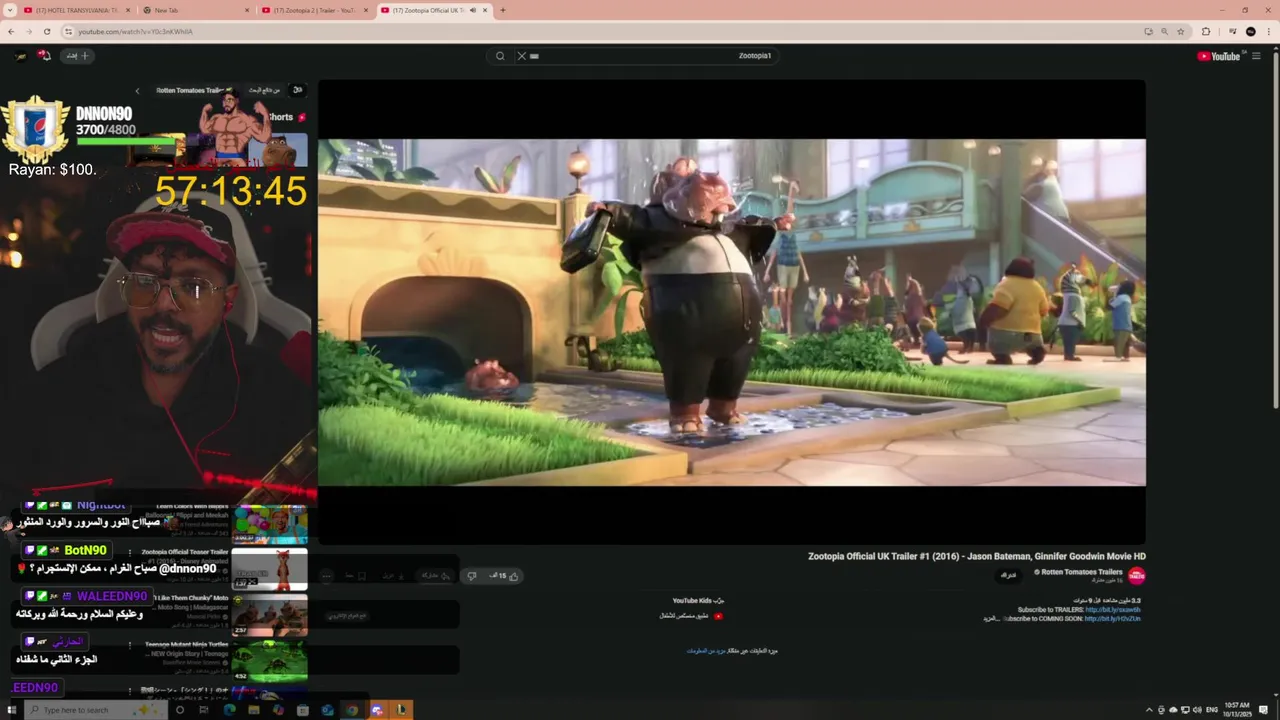The width and height of the screenshot is (1280, 720).
Task: Open the YouTube home logo
Action: (1218, 56)
